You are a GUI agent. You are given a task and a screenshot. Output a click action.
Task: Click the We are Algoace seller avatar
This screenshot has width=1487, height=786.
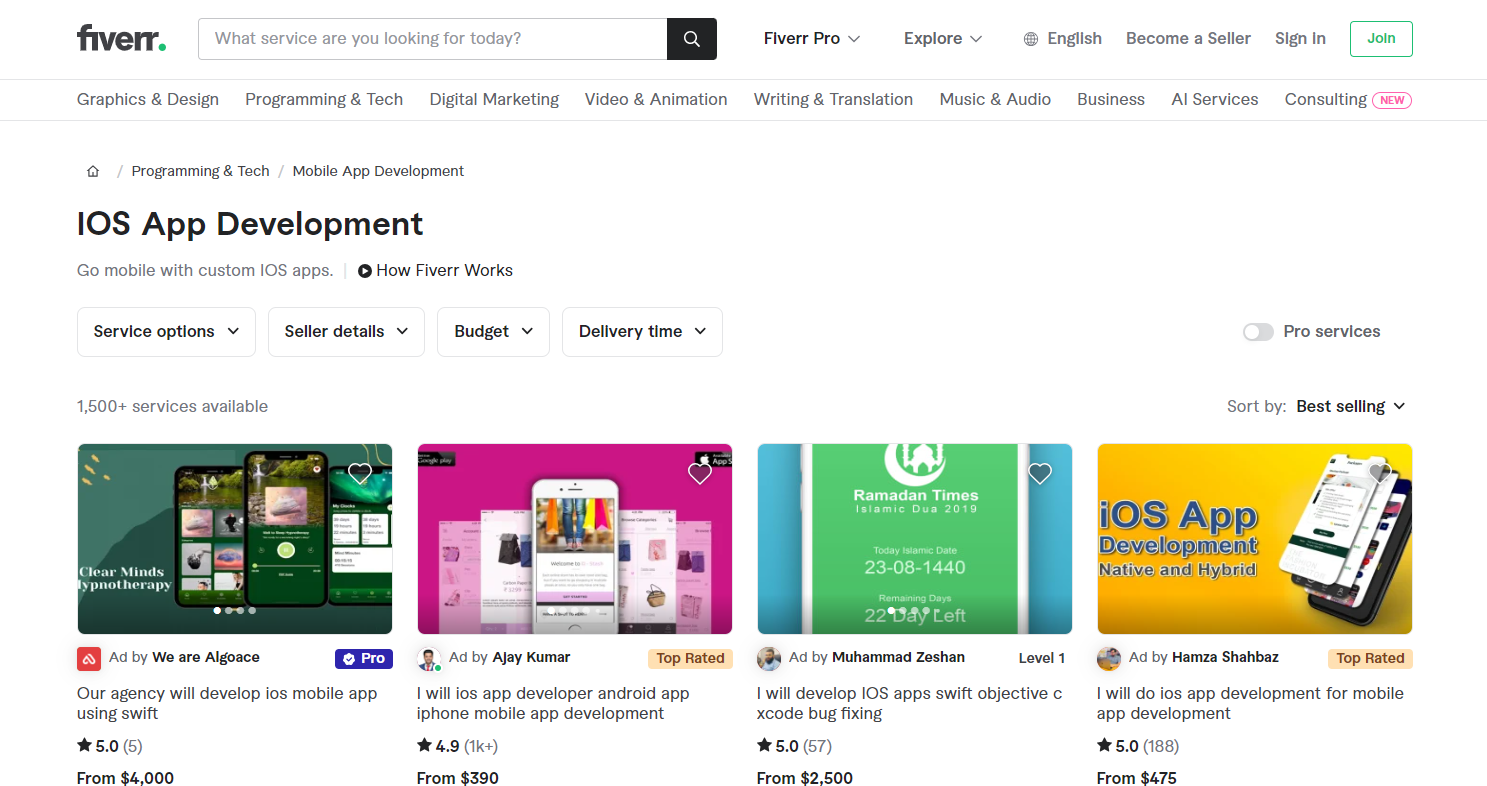click(89, 658)
